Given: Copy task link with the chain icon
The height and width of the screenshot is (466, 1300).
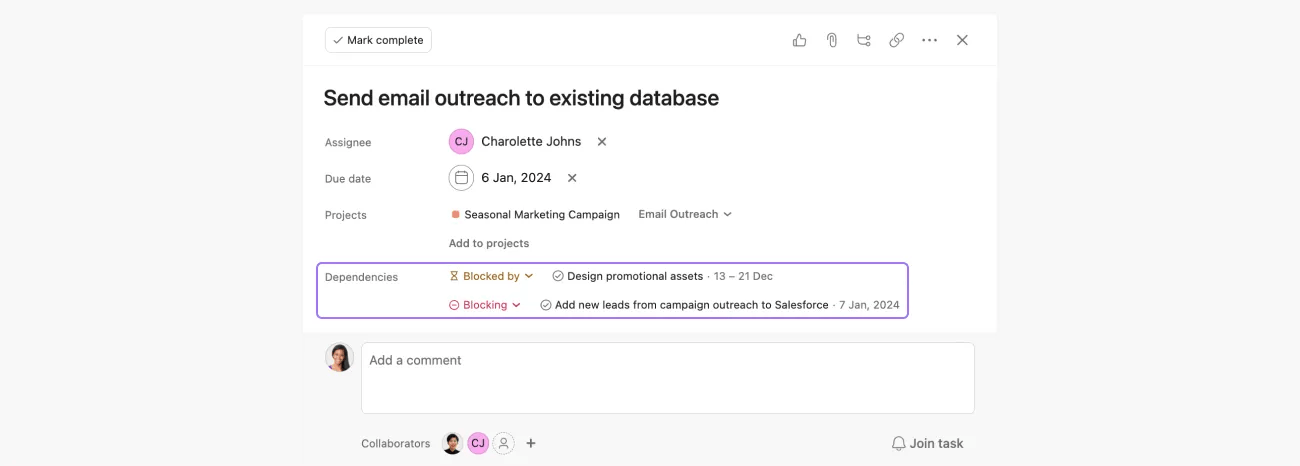Looking at the screenshot, I should [897, 40].
